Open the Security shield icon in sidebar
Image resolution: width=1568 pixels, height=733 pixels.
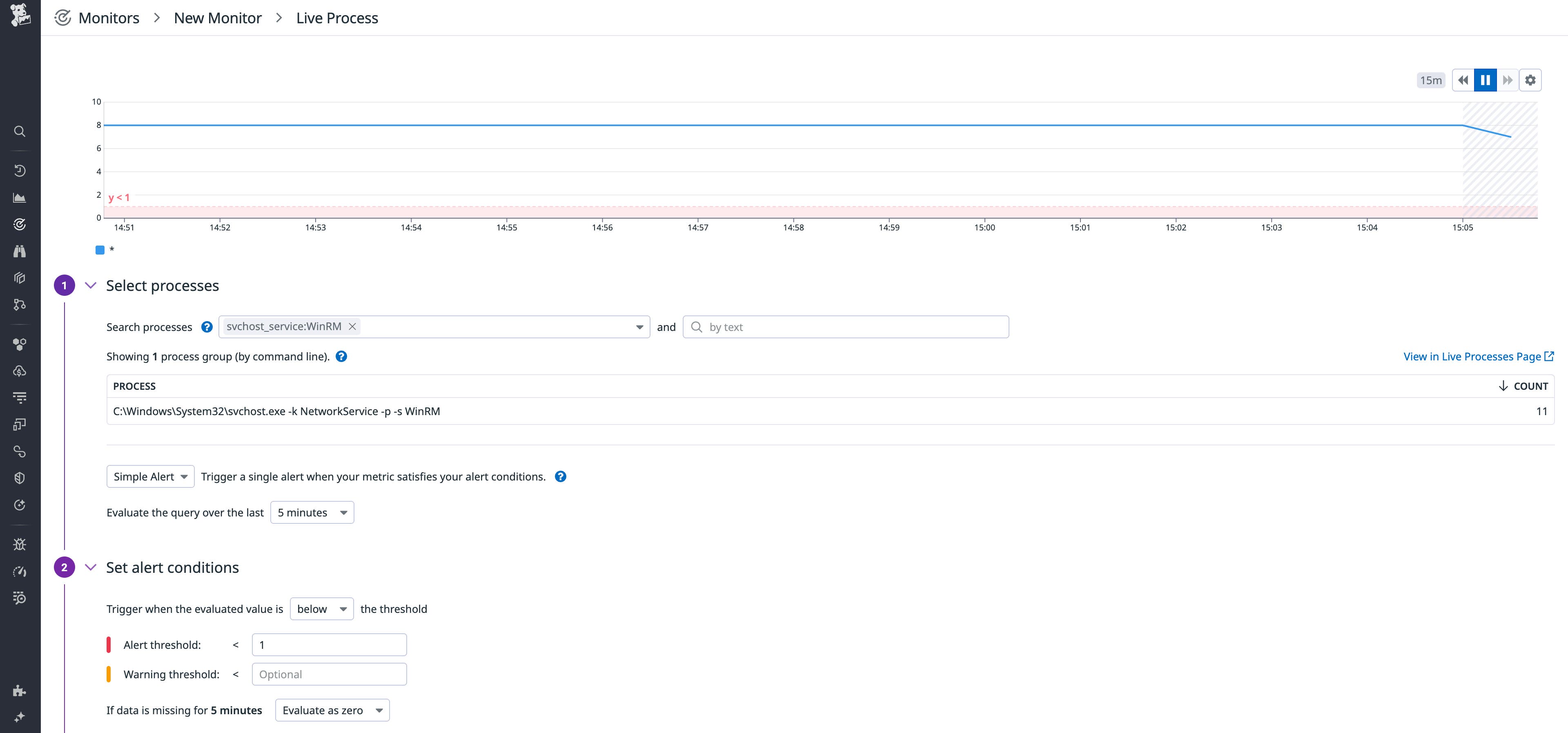point(20,477)
